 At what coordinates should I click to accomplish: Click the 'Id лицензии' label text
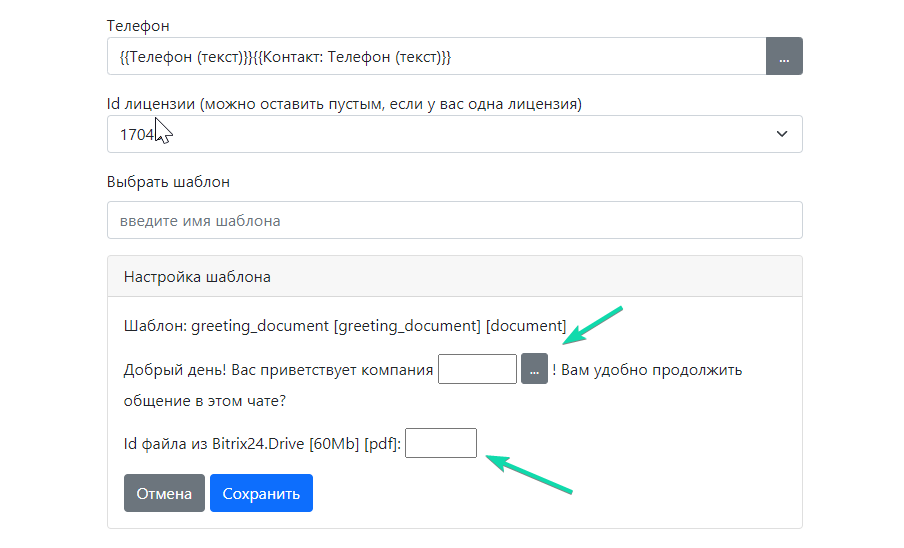tap(344, 103)
